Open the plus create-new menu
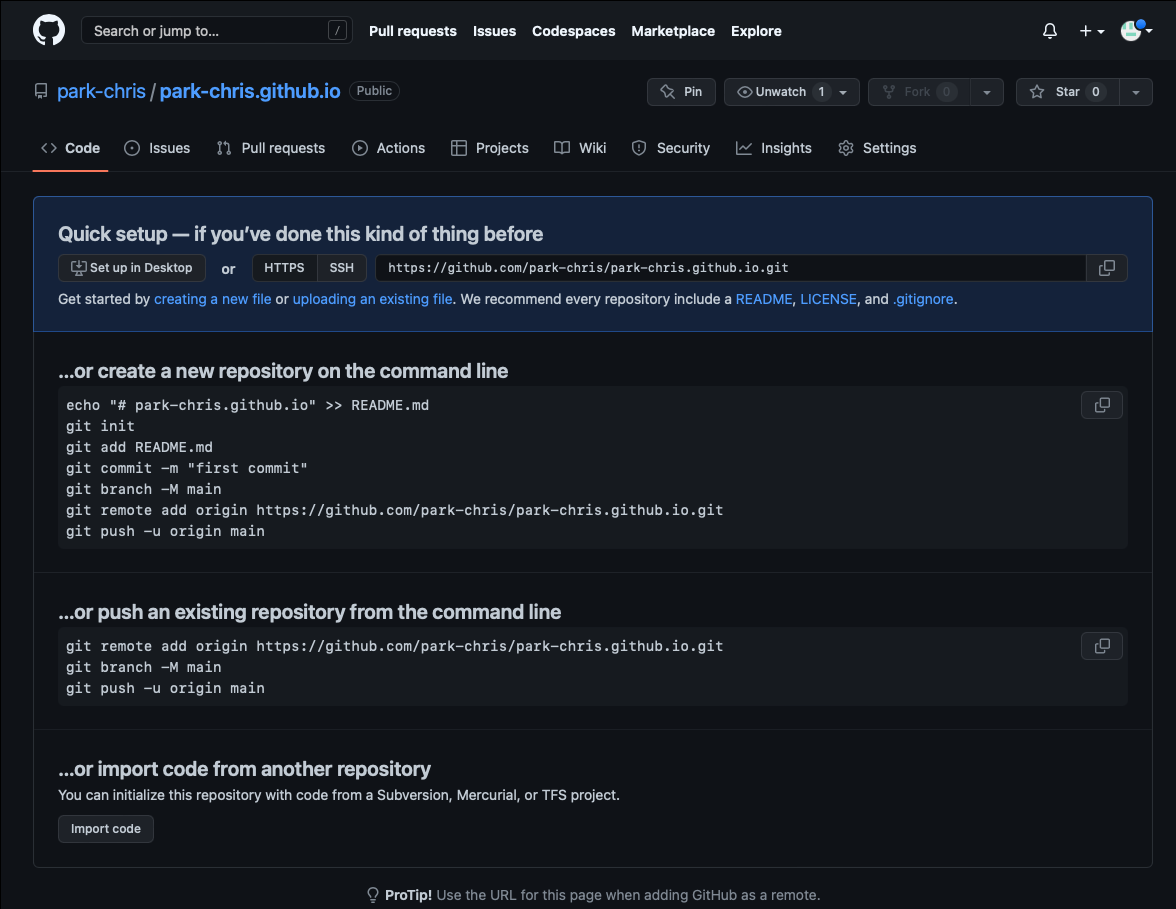 click(1091, 31)
